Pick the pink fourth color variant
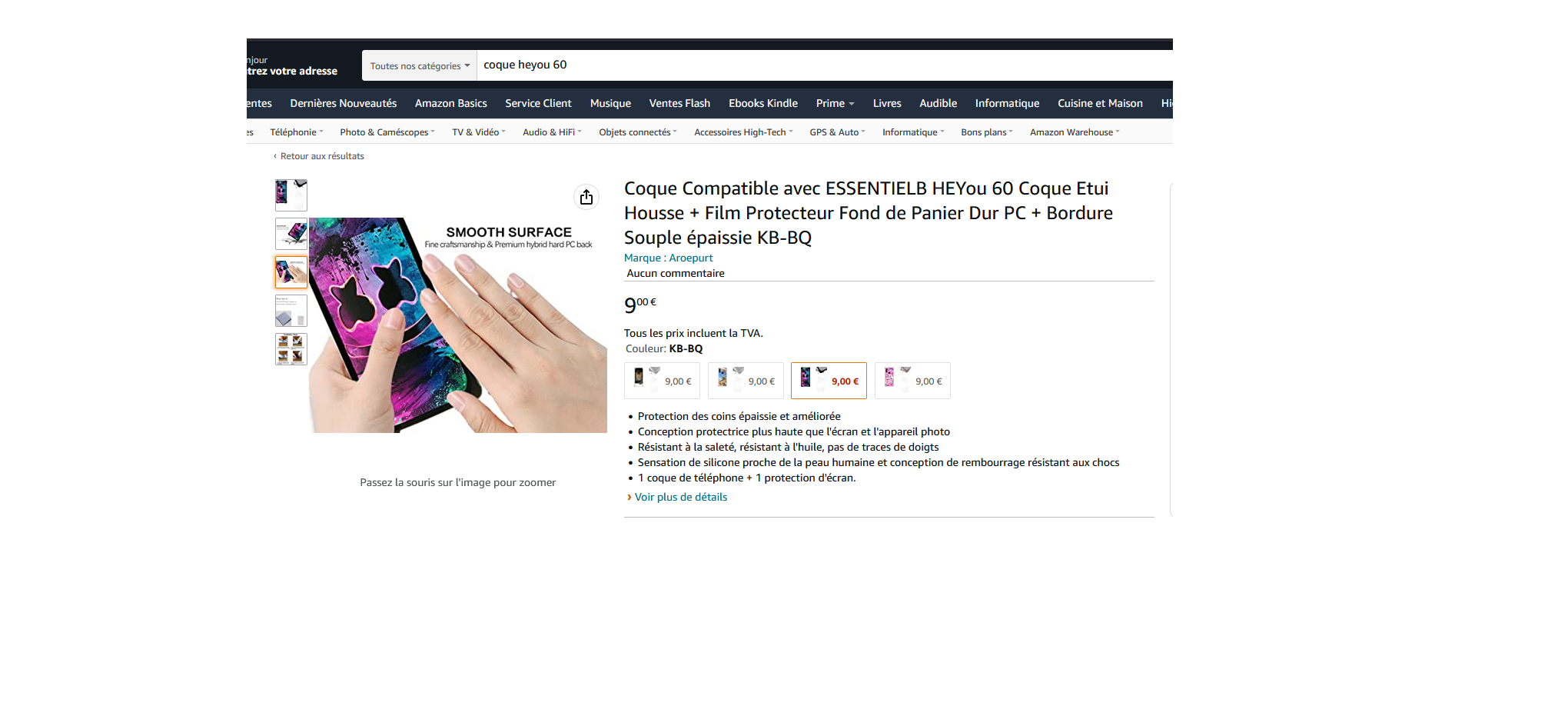 [x=912, y=381]
